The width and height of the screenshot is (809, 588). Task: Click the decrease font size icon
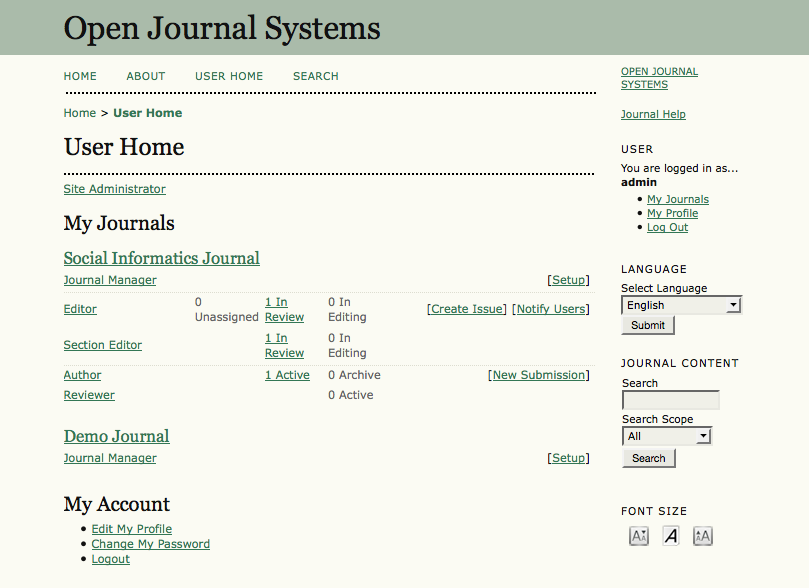tap(638, 536)
